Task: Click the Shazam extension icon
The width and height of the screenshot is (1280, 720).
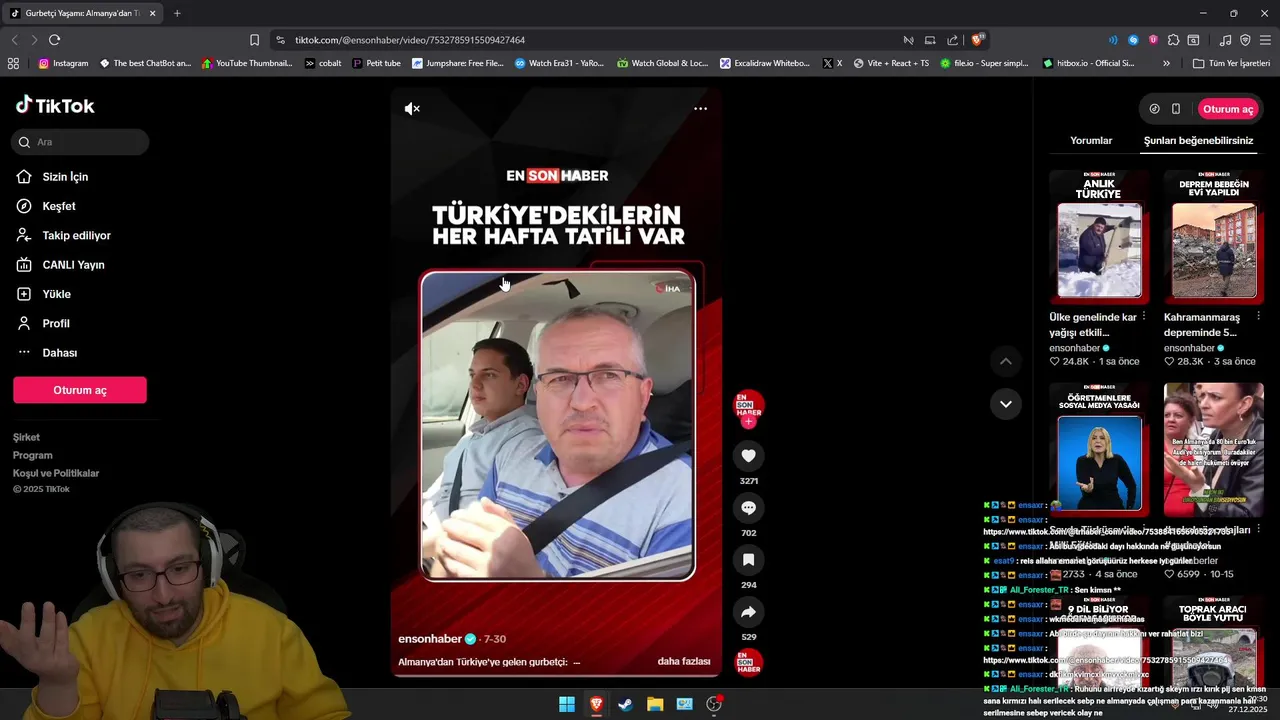Action: click(x=1133, y=40)
